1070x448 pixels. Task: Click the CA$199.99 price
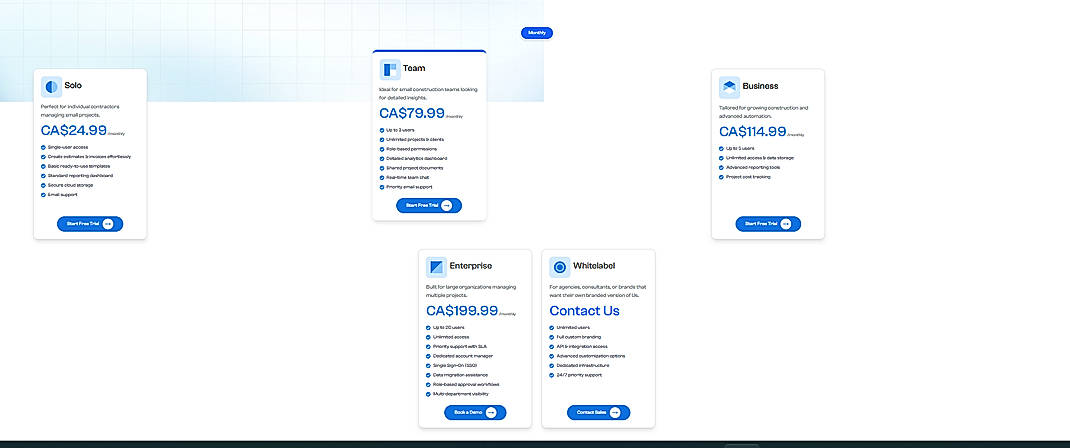[462, 311]
